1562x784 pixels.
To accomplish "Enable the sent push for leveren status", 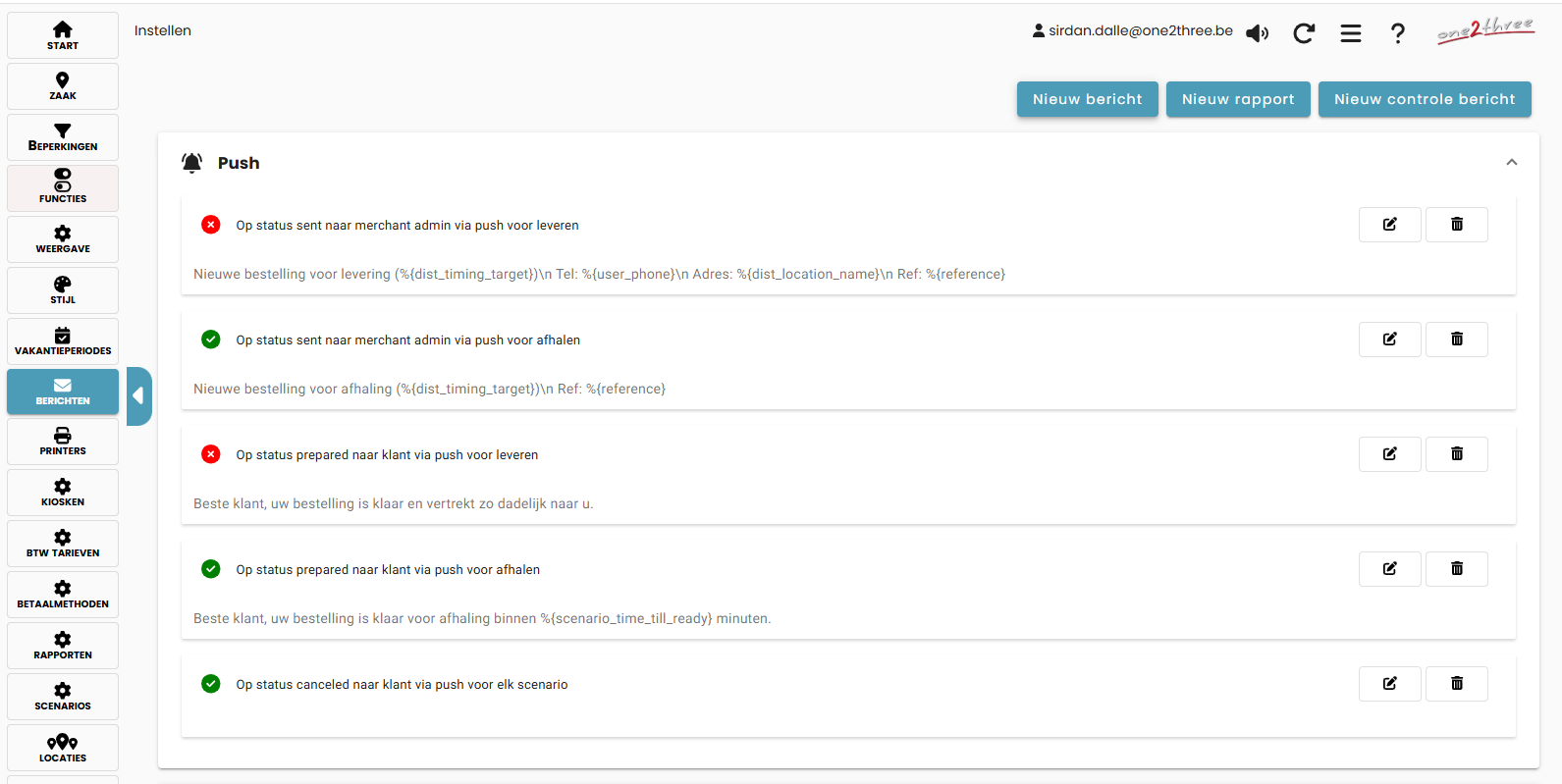I will click(211, 225).
